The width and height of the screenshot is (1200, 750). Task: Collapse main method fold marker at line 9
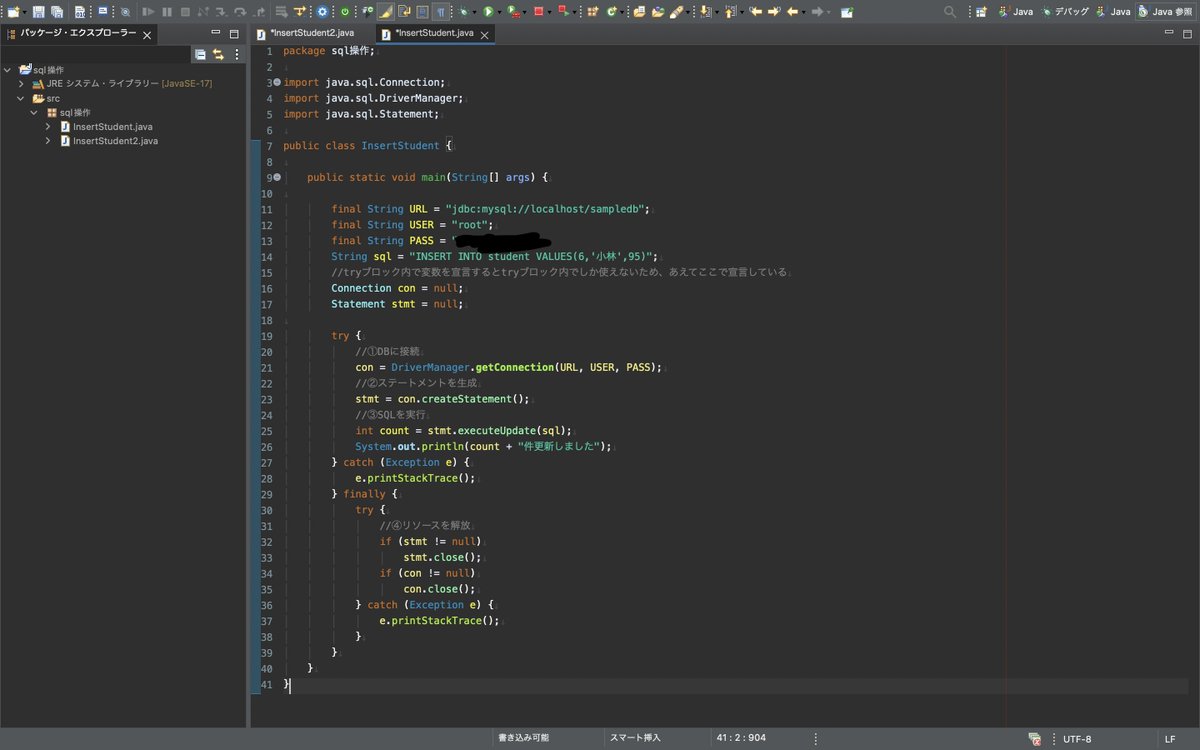tap(277, 177)
